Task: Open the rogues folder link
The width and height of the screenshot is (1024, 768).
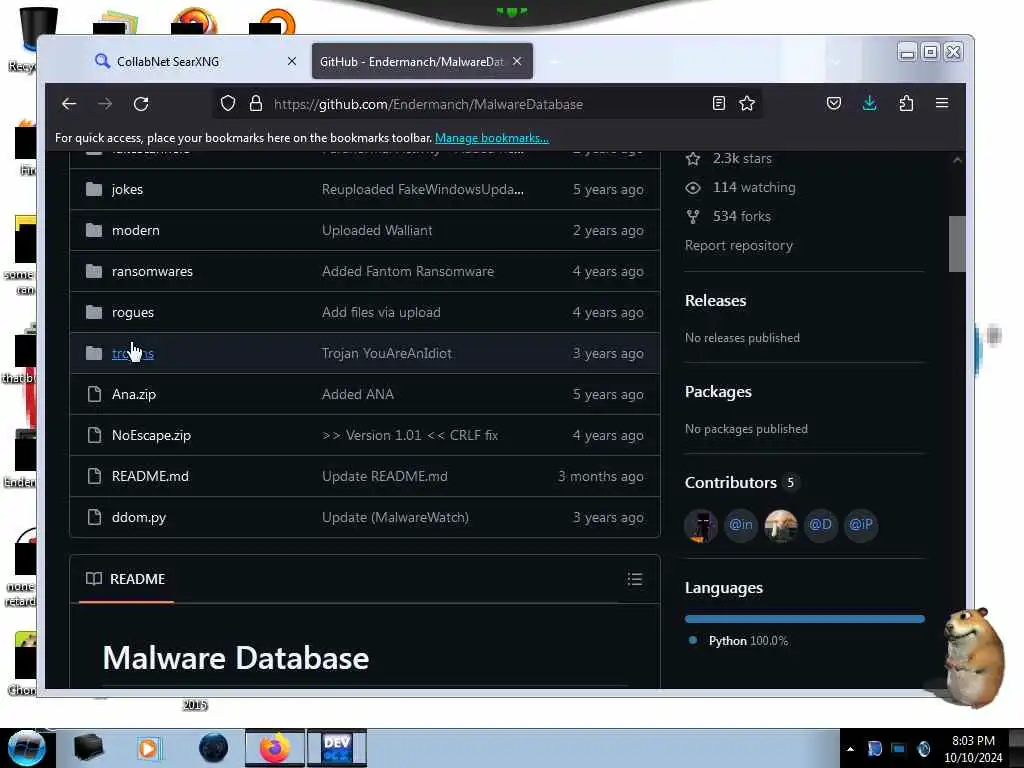Action: point(133,312)
